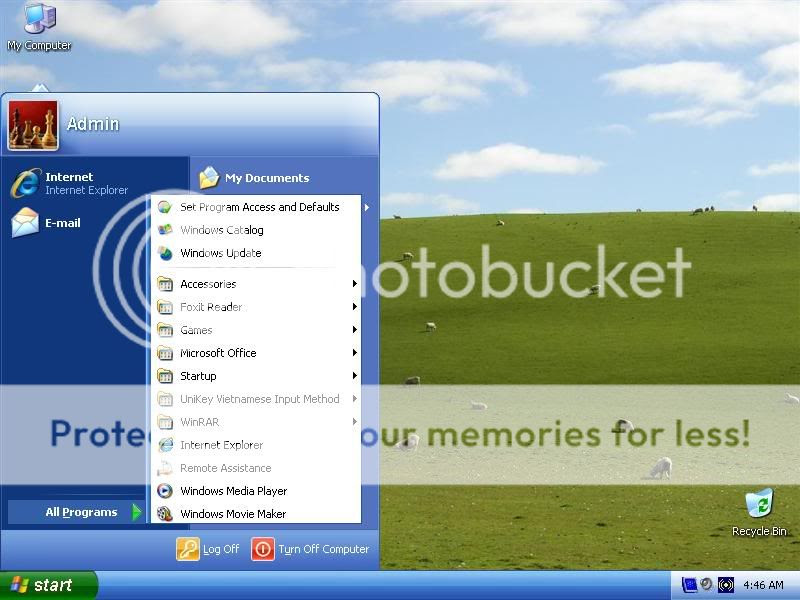
Task: Click the WinRAR folder label
Action: pyautogui.click(x=199, y=422)
